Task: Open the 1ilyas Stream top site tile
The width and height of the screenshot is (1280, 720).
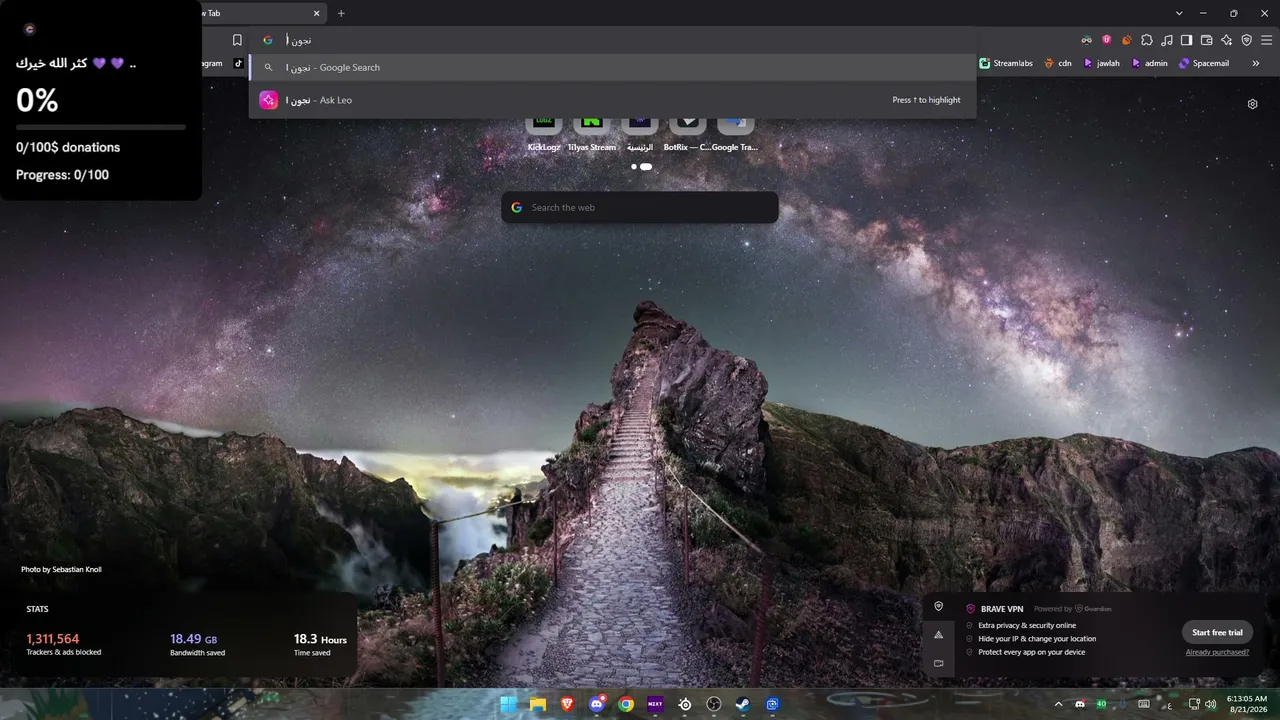Action: click(592, 132)
